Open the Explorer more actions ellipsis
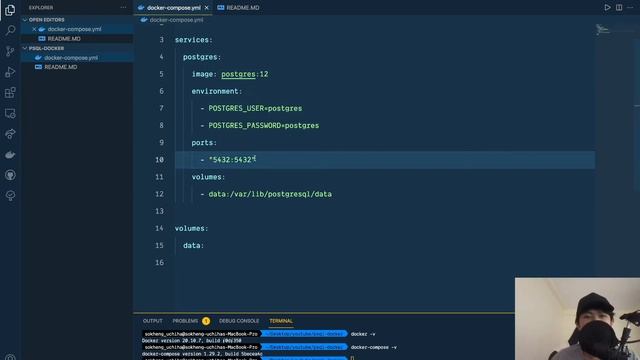Viewport: 640px width, 360px height. (x=123, y=7)
